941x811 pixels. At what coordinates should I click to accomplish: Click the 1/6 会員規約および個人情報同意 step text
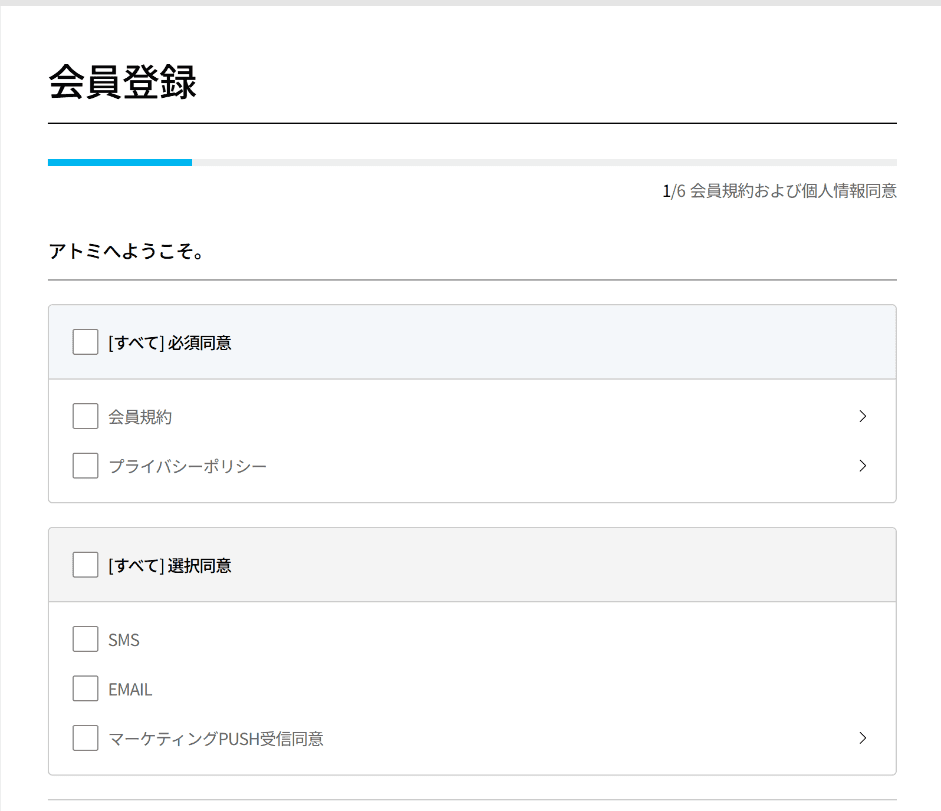tap(780, 191)
